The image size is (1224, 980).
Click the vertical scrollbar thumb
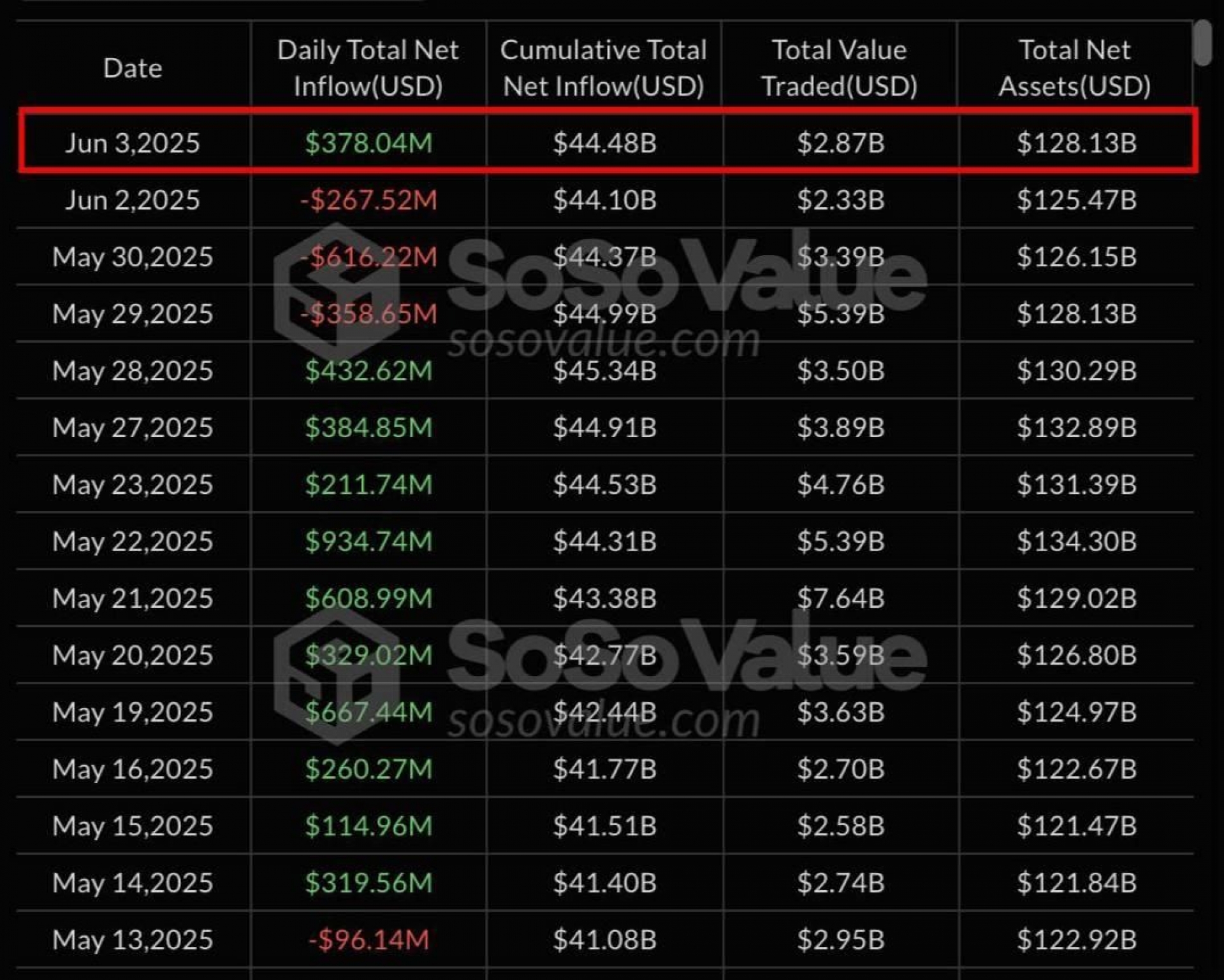tap(1203, 43)
